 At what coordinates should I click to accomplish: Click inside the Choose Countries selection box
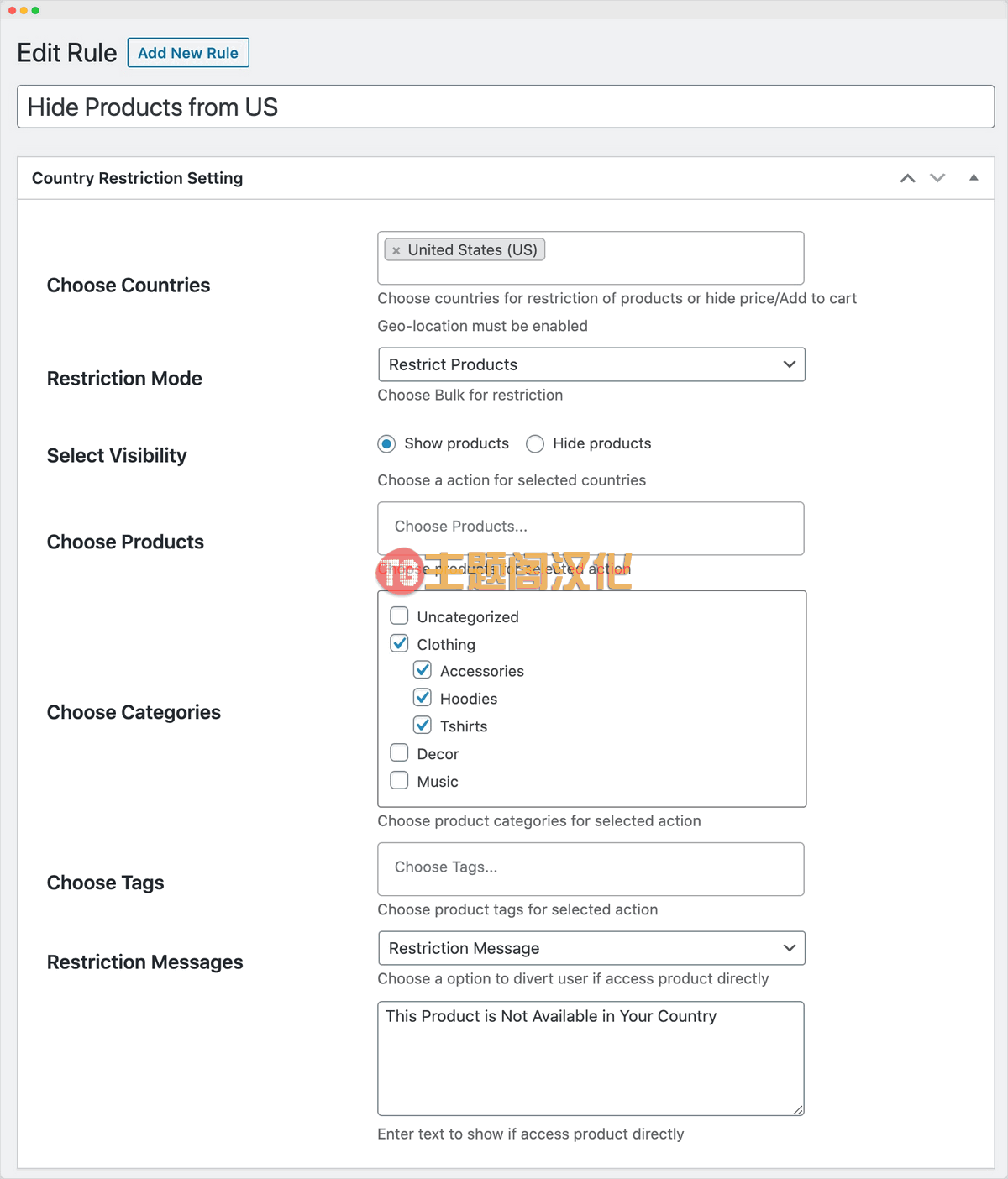591,258
